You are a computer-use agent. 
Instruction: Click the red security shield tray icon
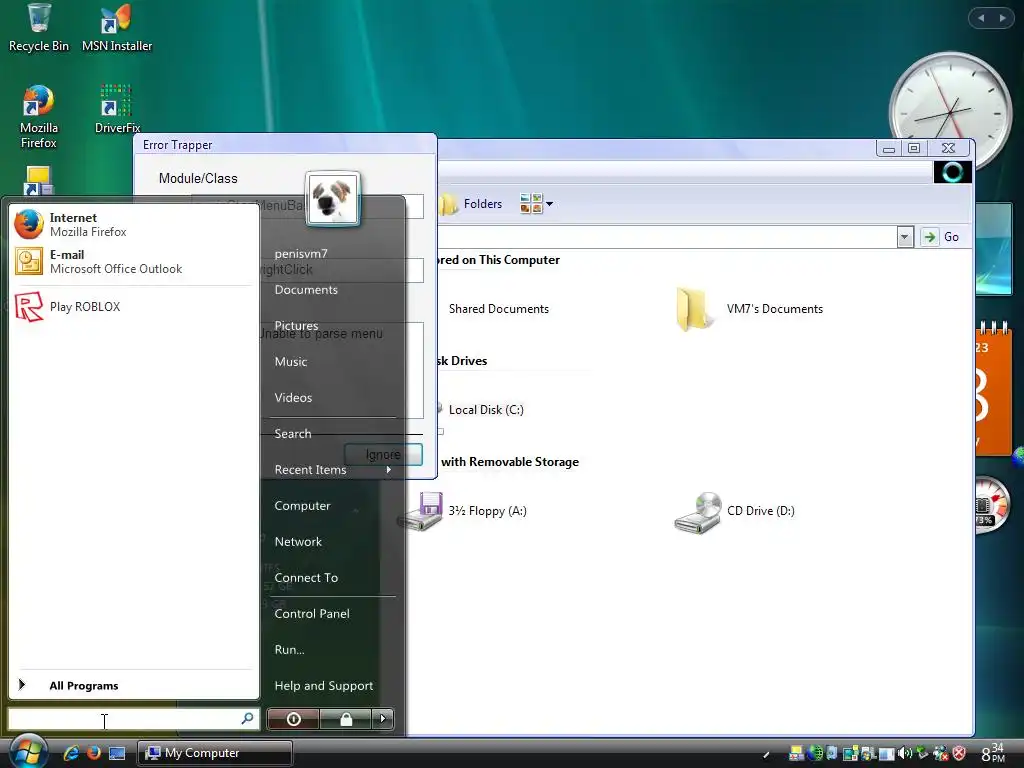(x=959, y=753)
